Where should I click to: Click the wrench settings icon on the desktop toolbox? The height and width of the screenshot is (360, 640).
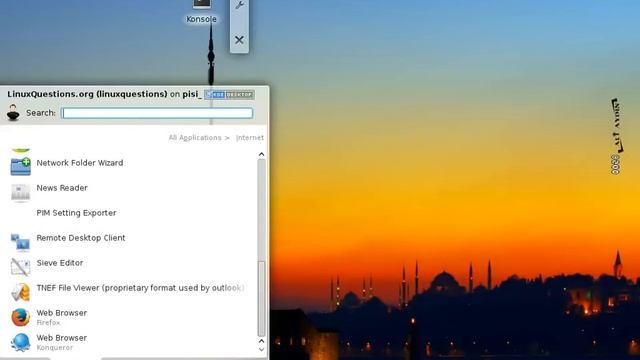click(x=240, y=5)
